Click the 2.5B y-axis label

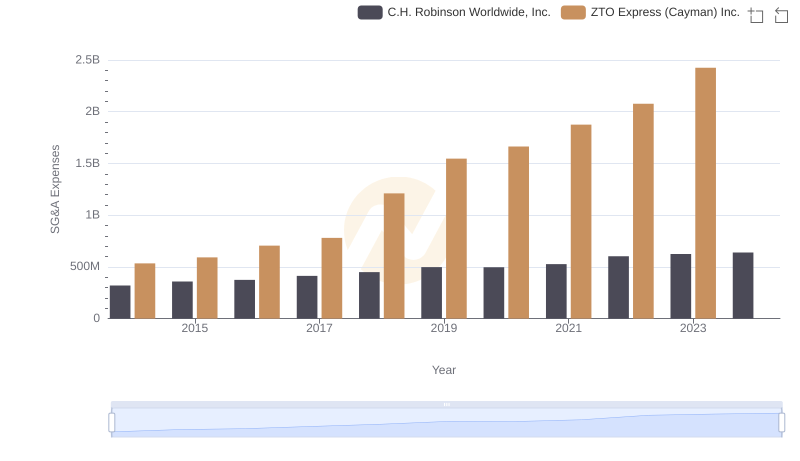tap(88, 60)
